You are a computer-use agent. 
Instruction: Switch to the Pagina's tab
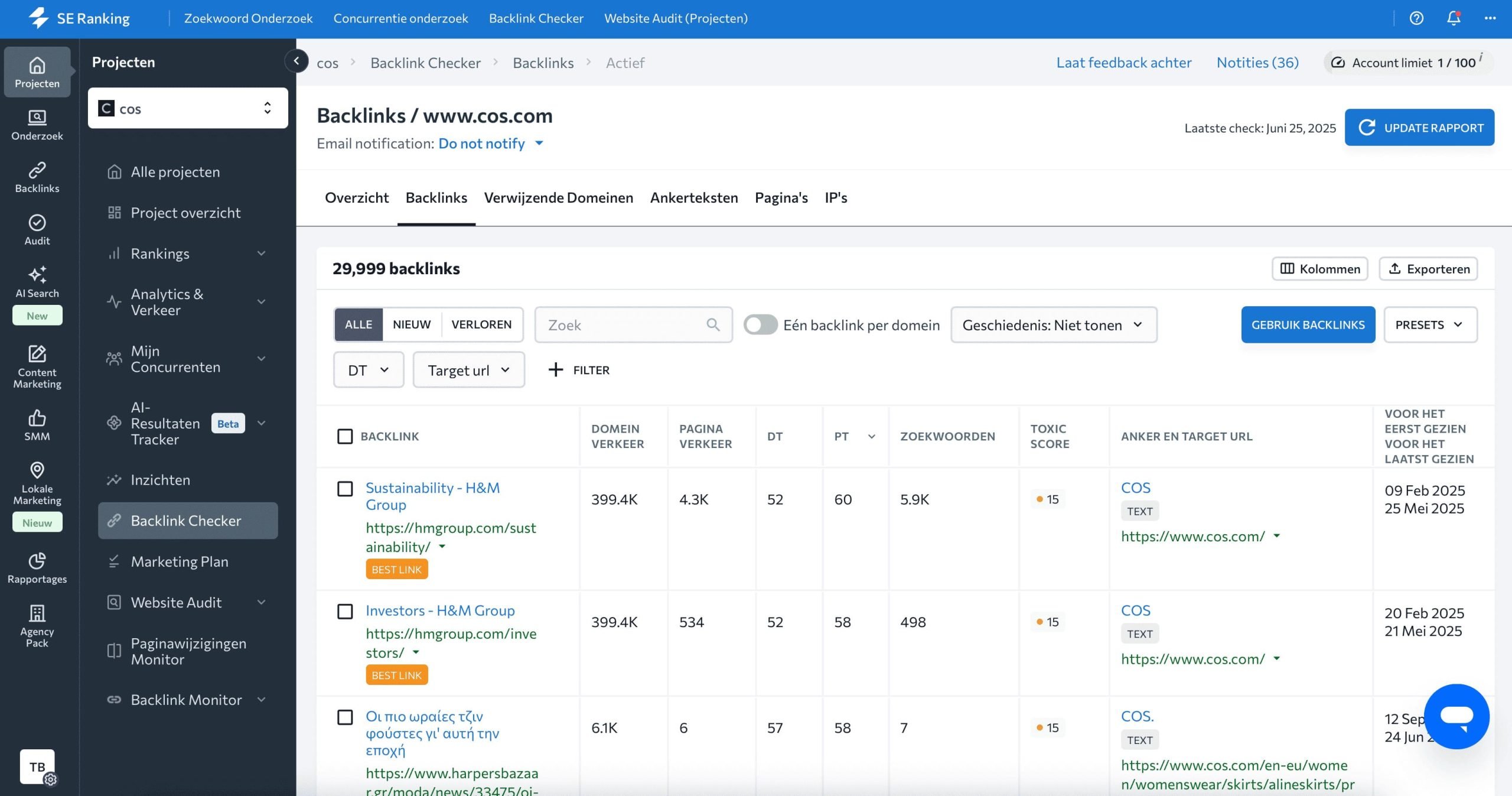point(781,197)
